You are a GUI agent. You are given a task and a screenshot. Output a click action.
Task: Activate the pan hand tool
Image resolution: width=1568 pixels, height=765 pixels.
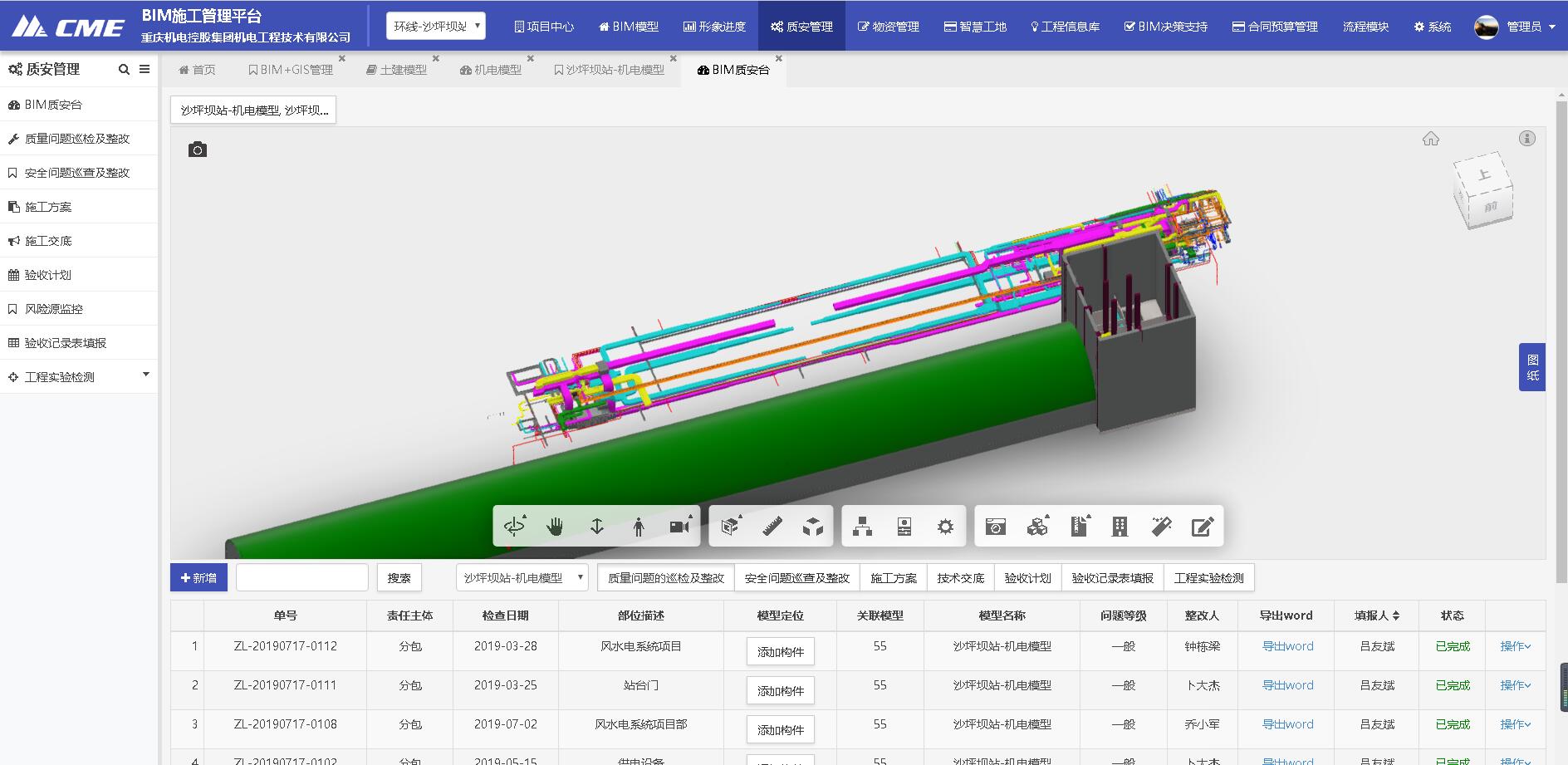555,527
